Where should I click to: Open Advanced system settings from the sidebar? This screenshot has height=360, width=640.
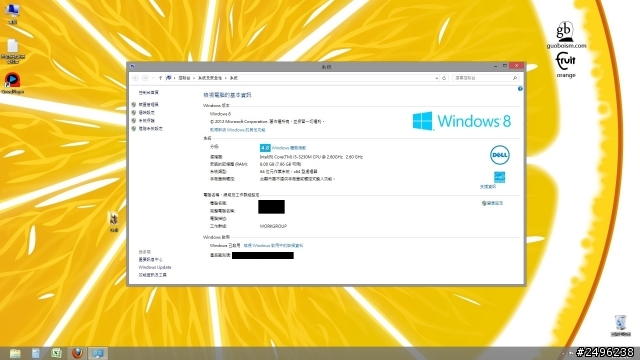click(x=150, y=129)
